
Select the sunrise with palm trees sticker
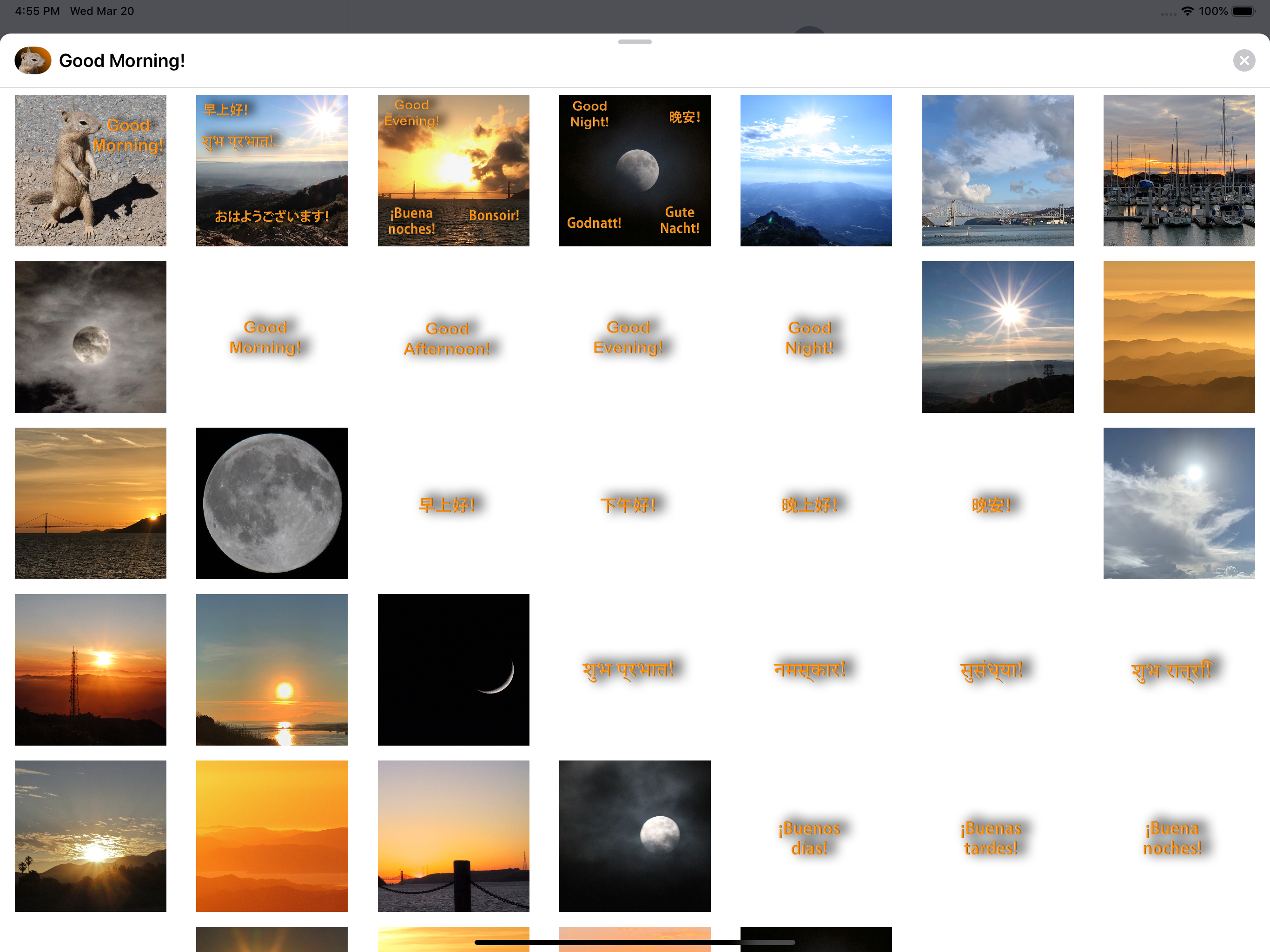pos(90,837)
